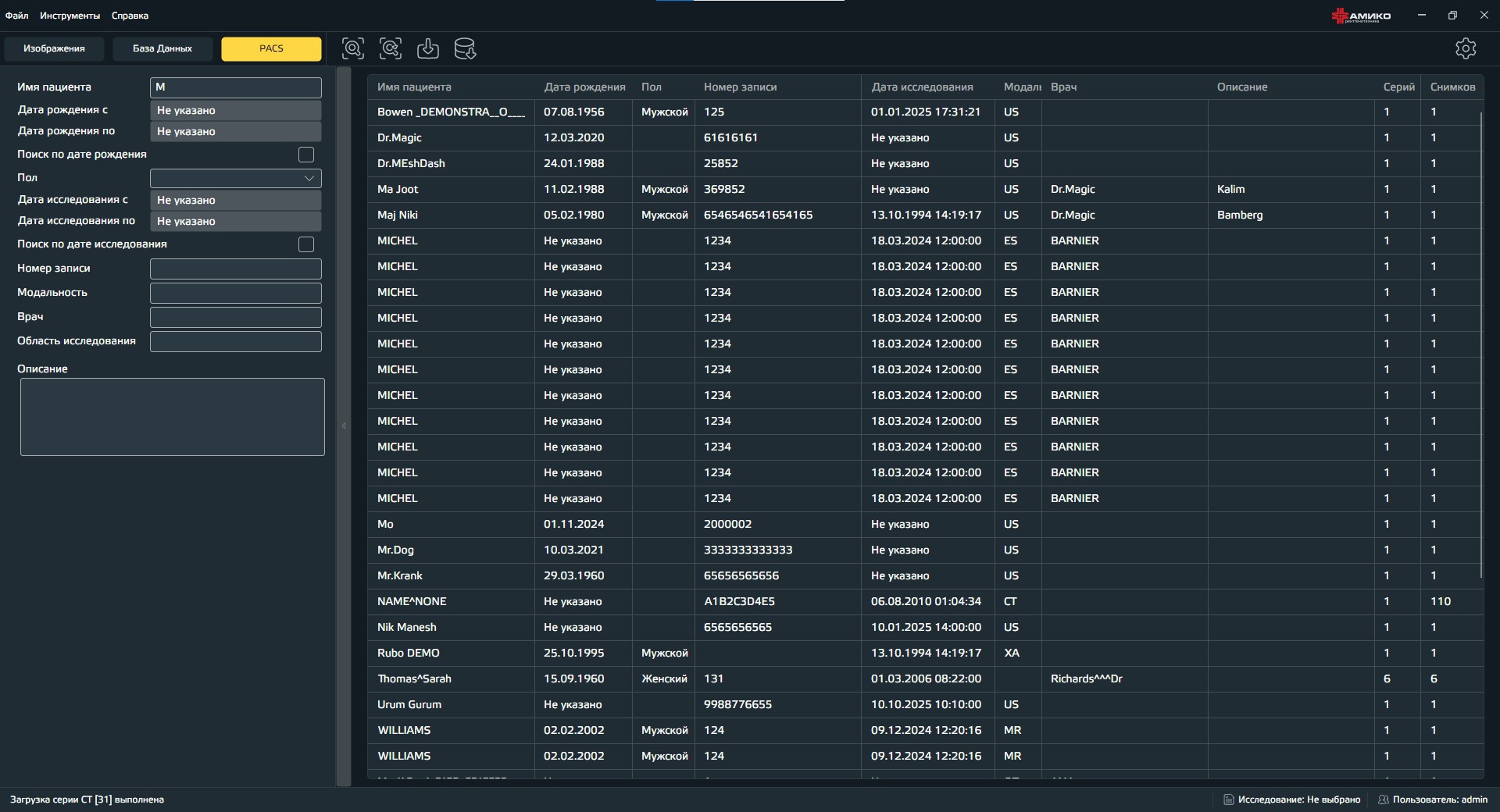The height and width of the screenshot is (812, 1500).
Task: Click the user icon beside 'Пользователь: admin'
Action: (x=1383, y=800)
